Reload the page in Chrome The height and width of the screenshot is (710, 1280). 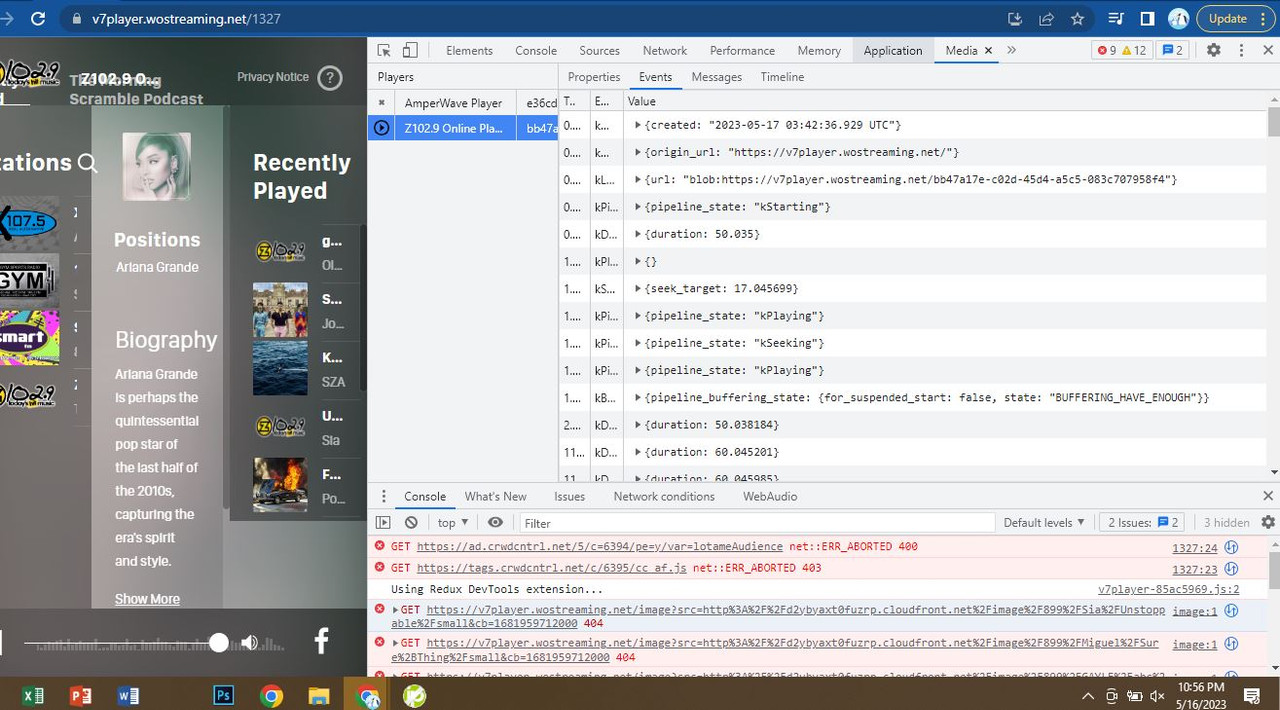pos(38,18)
